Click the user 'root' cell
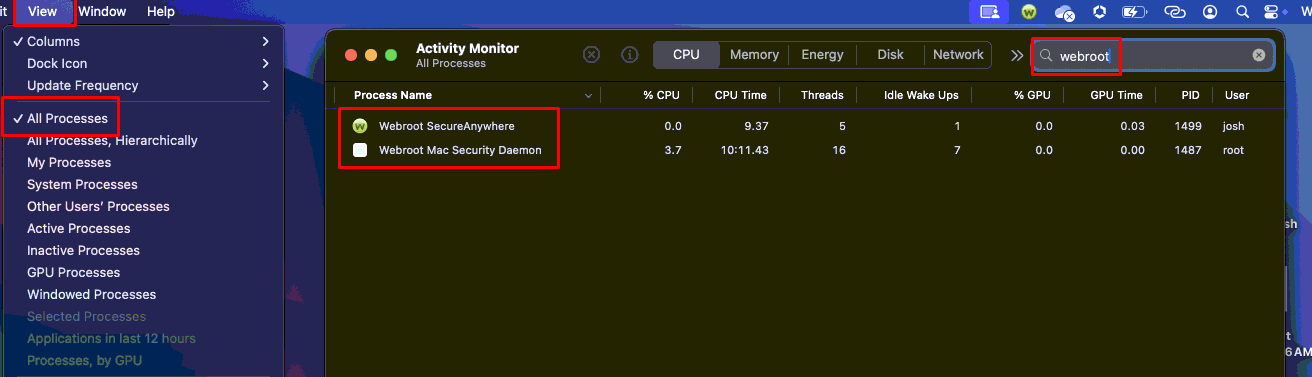The height and width of the screenshot is (377, 1312). tap(1235, 150)
